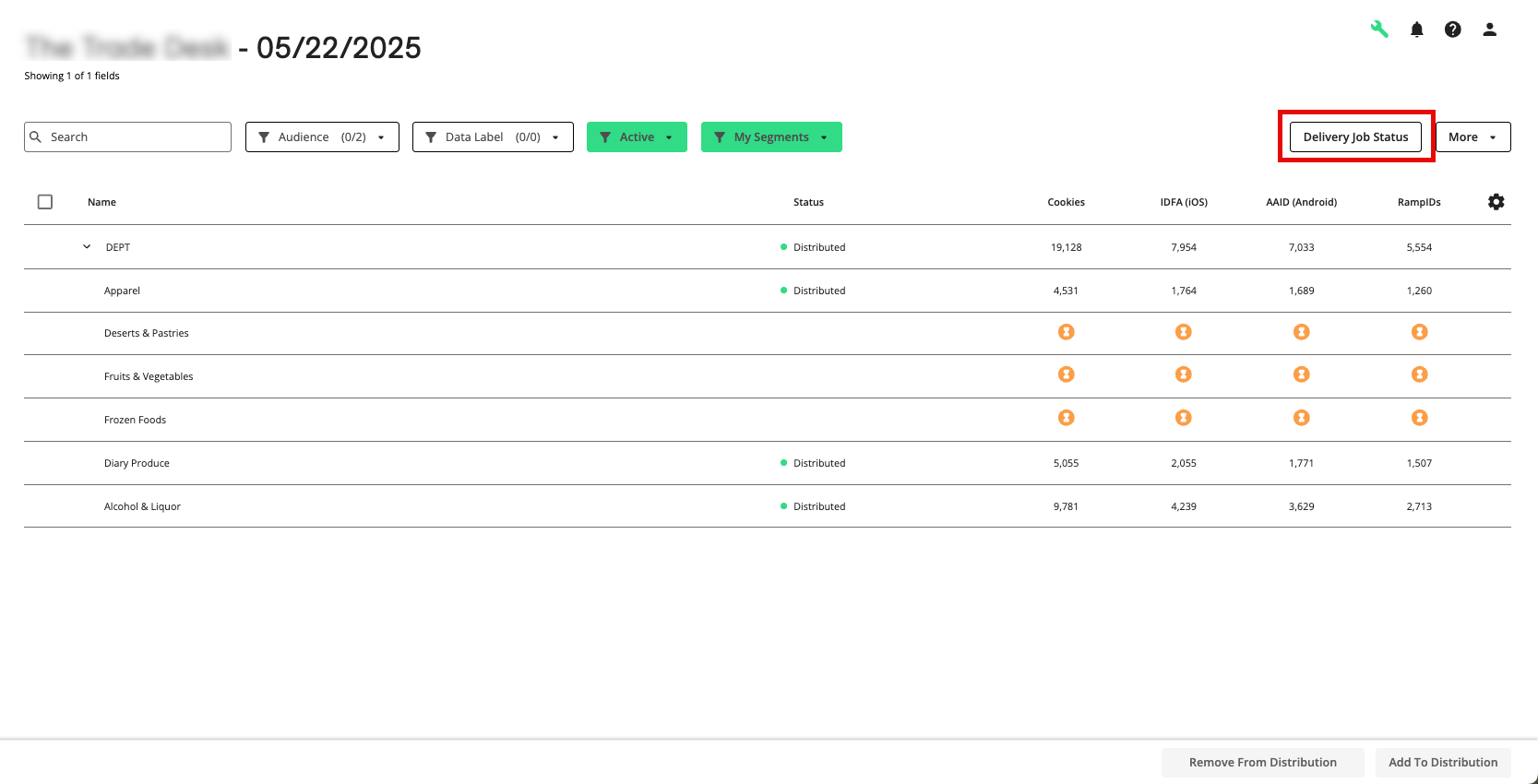Open the Data Label filter dropdown
The width and height of the screenshot is (1538, 784).
[x=493, y=137]
